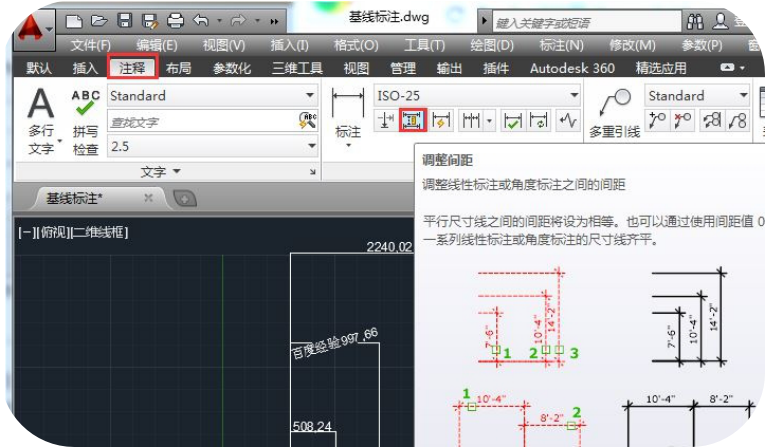This screenshot has height=448, width=766.
Task: Select the Multiline Text (多行文字) tool
Action: tap(40, 119)
